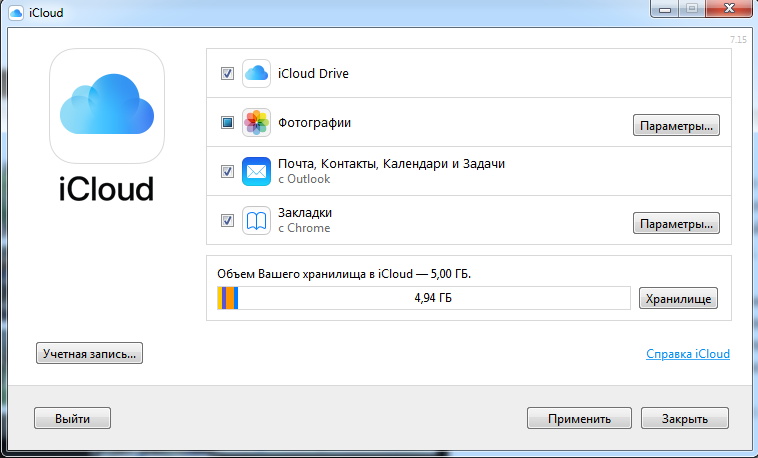Click the large iCloud logo

107,106
